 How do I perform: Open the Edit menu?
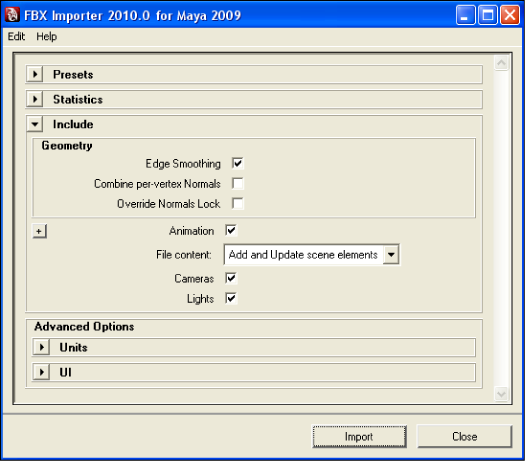[x=16, y=36]
